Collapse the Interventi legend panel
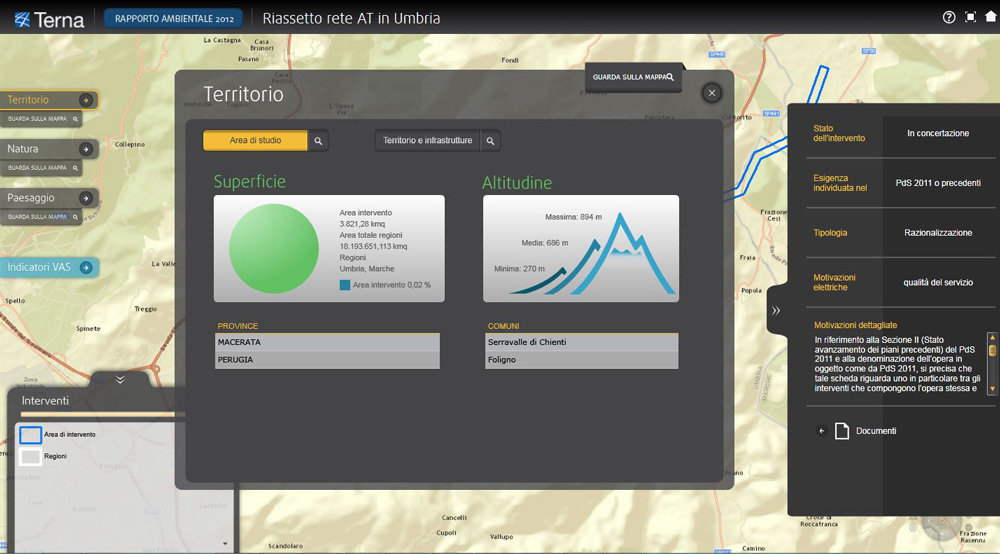Image resolution: width=1000 pixels, height=554 pixels. (120, 380)
